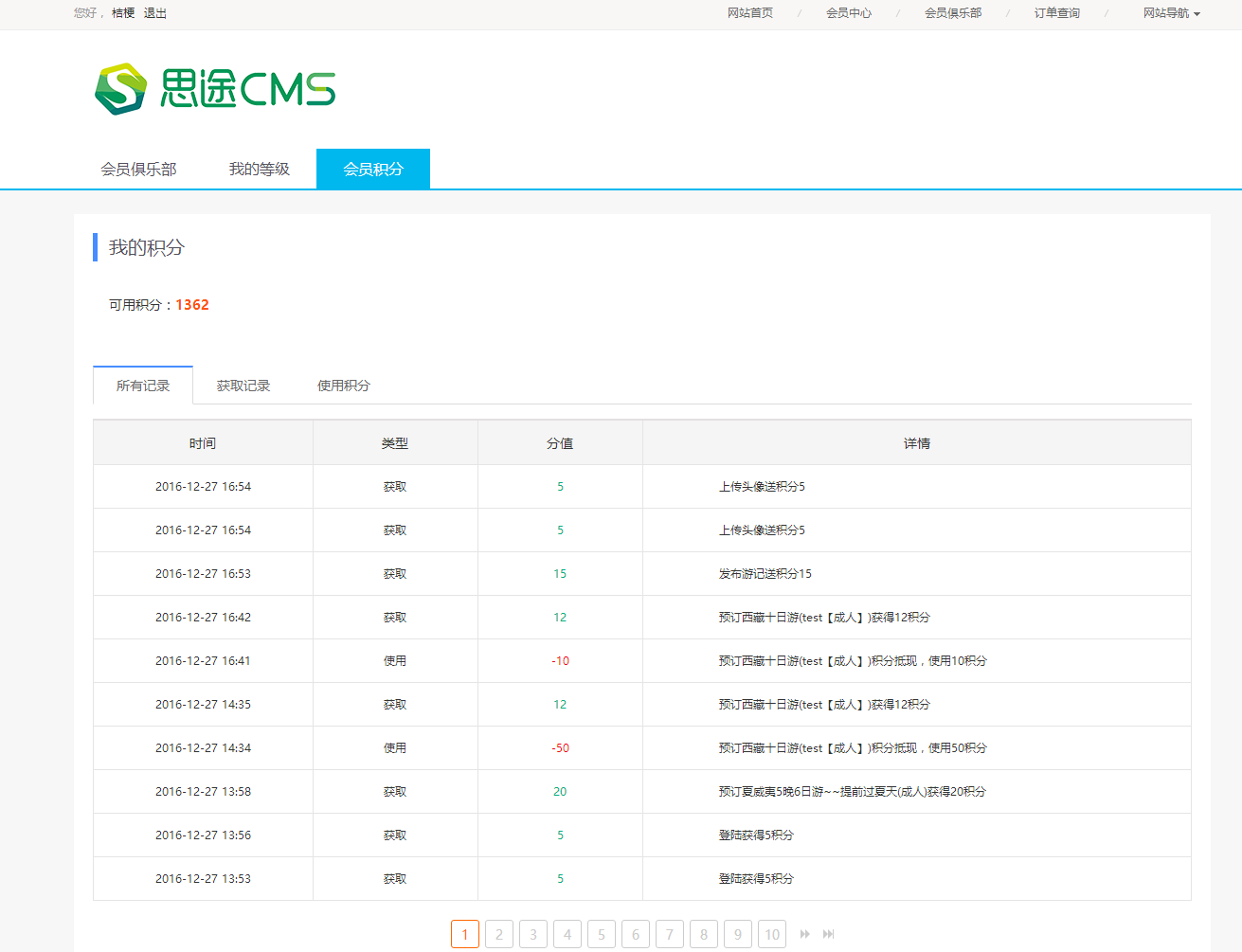
Task: Click 退出 logout link
Action: (155, 13)
